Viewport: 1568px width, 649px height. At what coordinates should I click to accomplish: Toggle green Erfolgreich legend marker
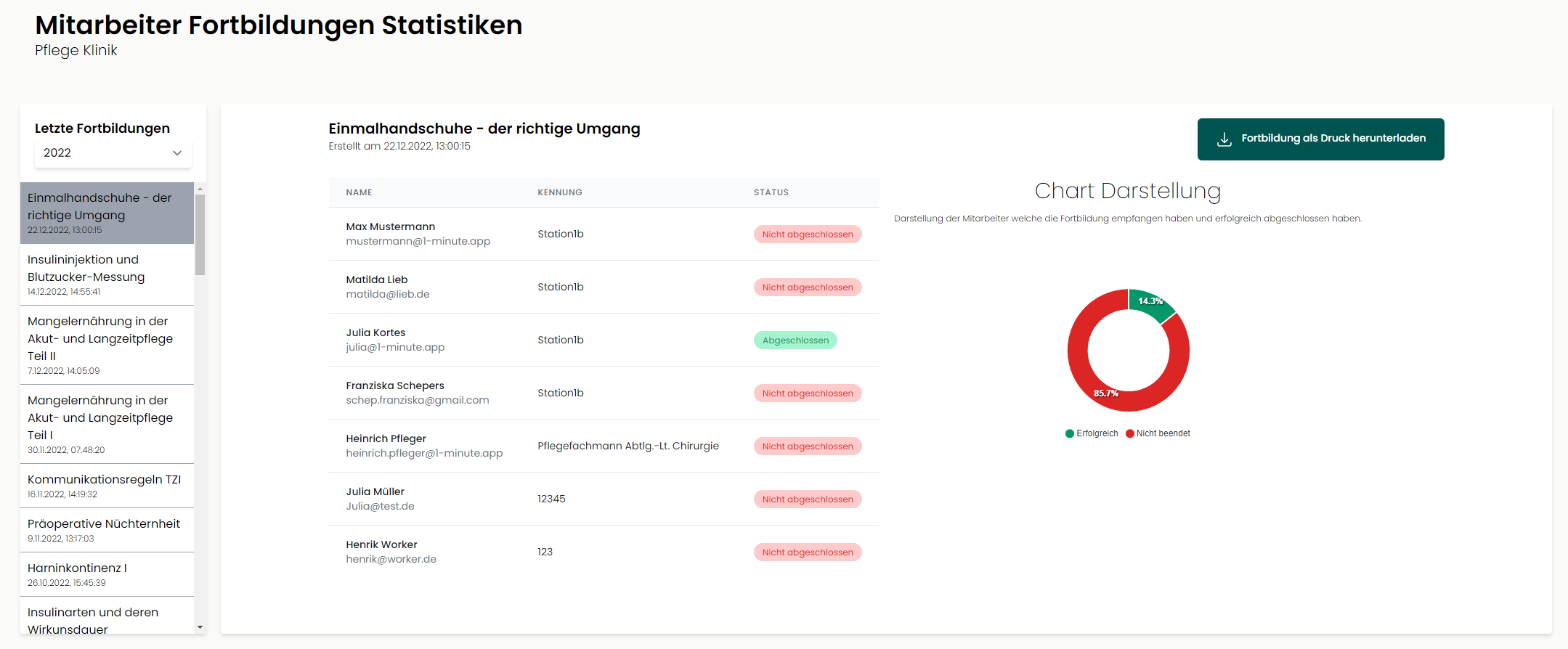point(1070,434)
